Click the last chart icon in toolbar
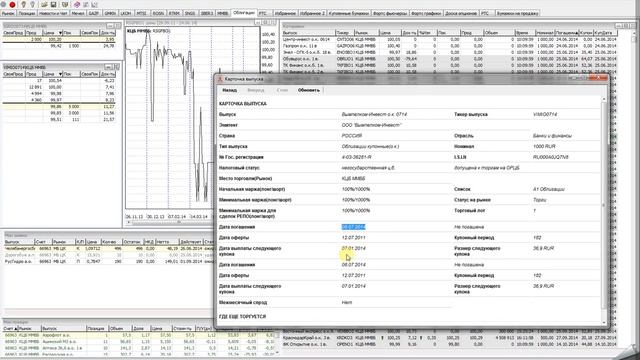 click(x=95, y=4)
